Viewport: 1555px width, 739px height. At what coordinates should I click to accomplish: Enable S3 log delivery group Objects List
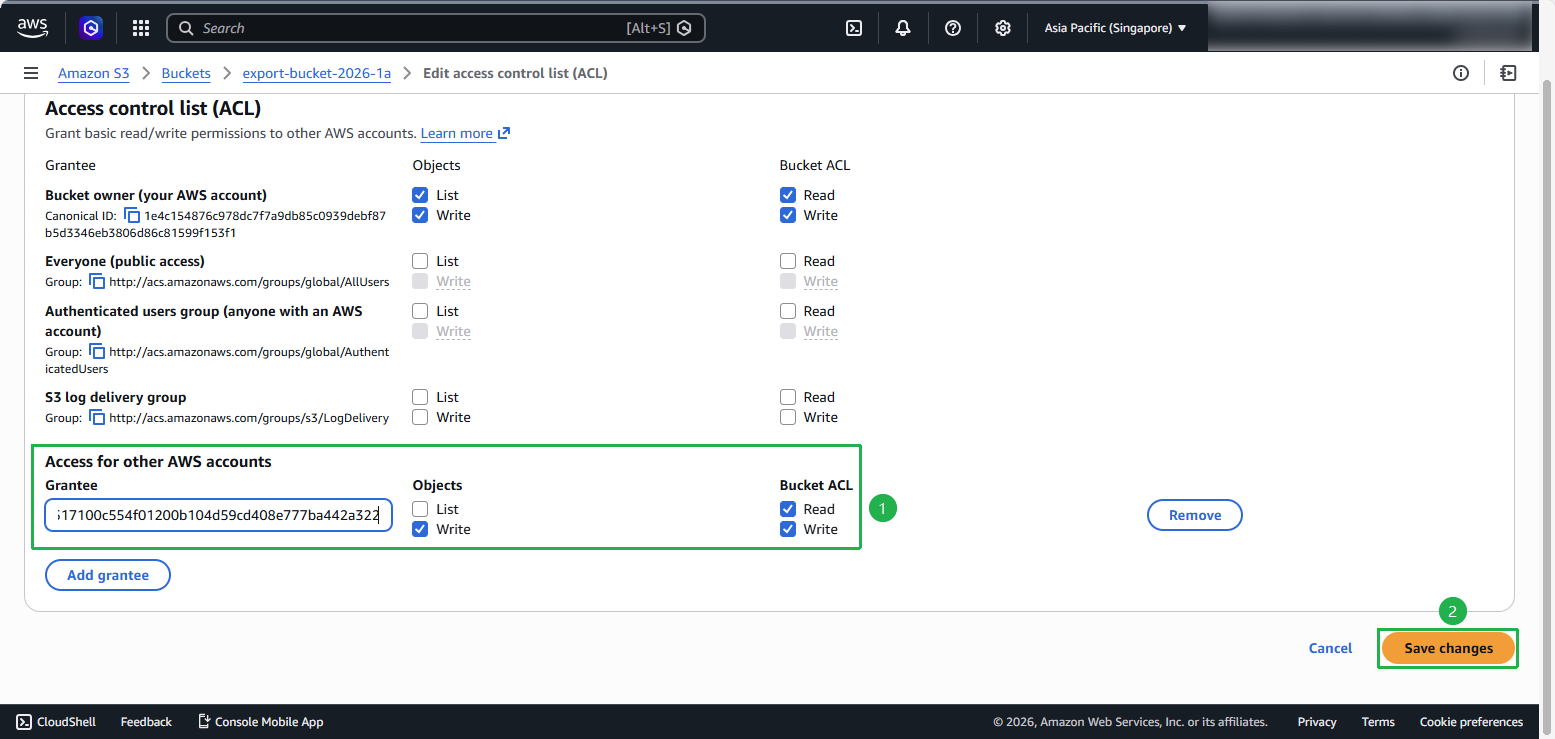coord(420,397)
